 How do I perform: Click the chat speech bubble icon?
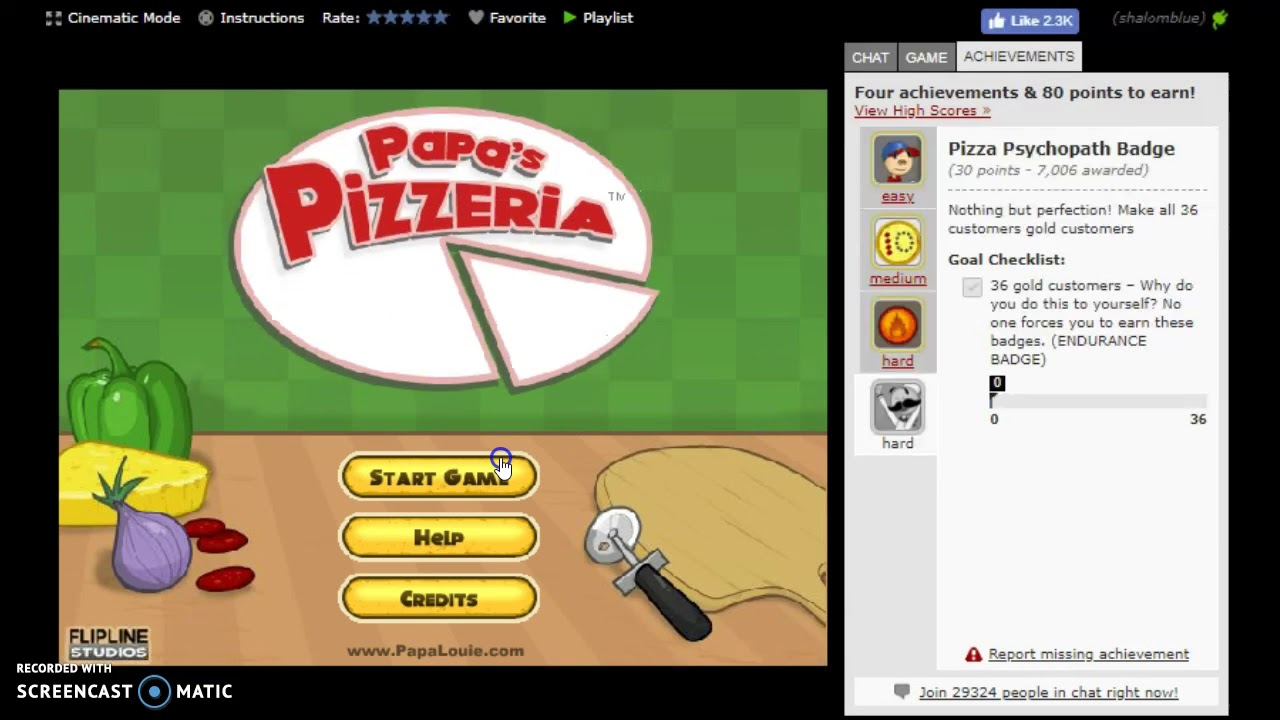point(902,691)
